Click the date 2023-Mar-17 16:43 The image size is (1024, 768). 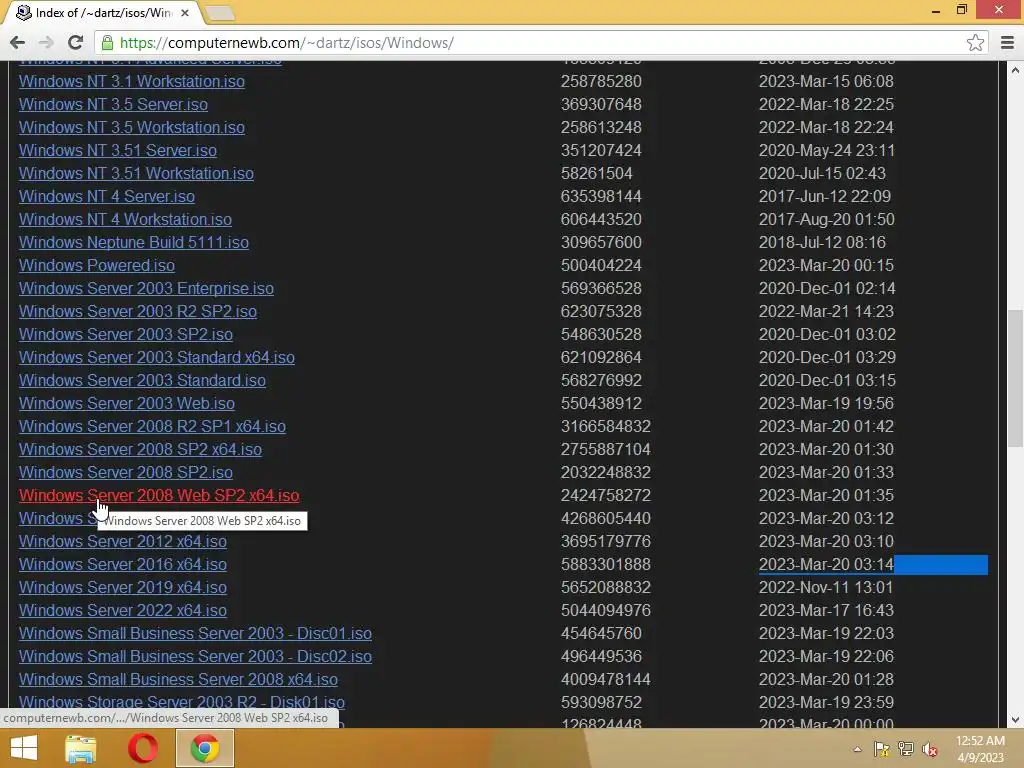[x=825, y=610]
